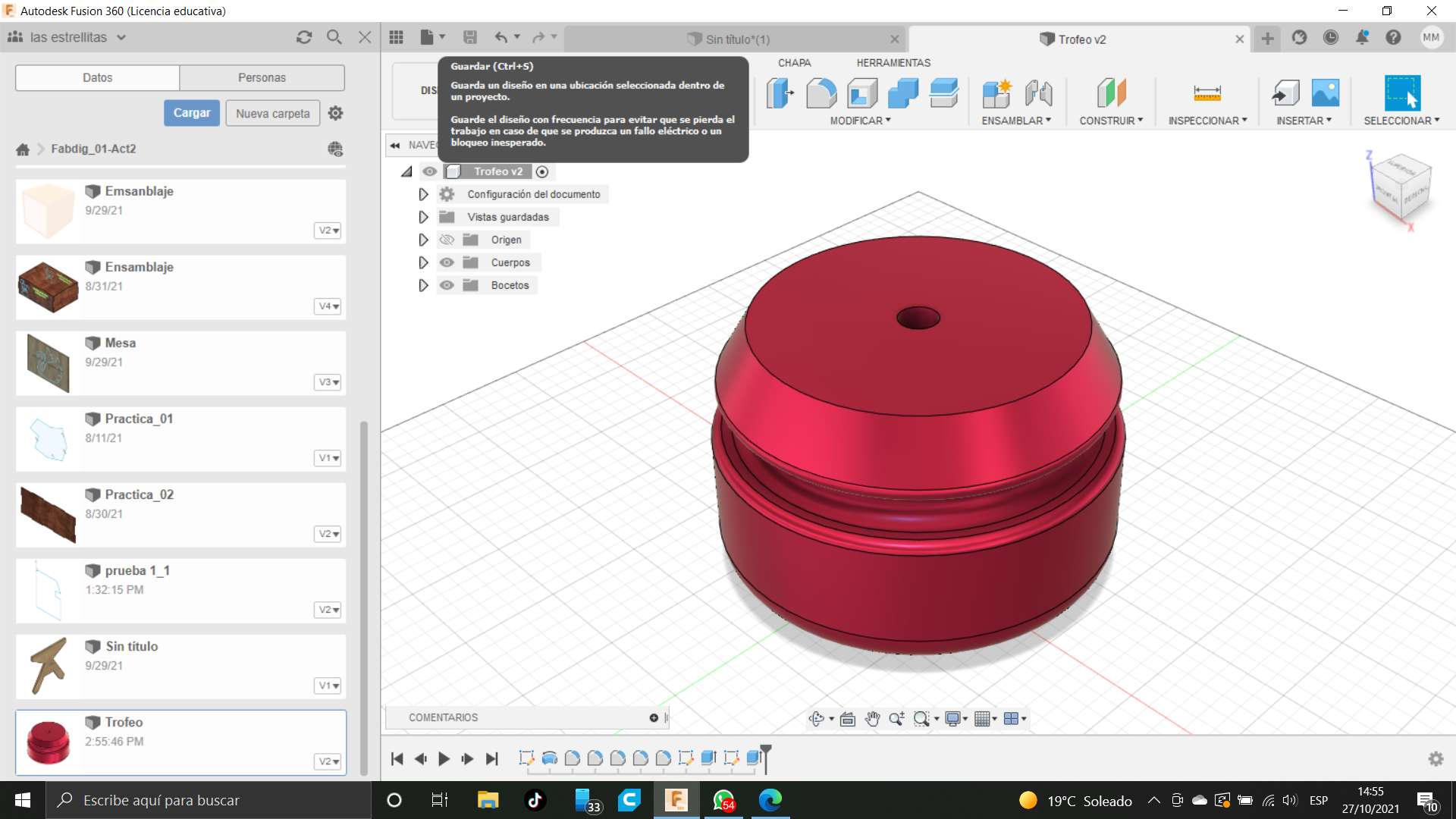Open the Job Status clock icon
Image resolution: width=1456 pixels, height=819 pixels.
(1331, 38)
